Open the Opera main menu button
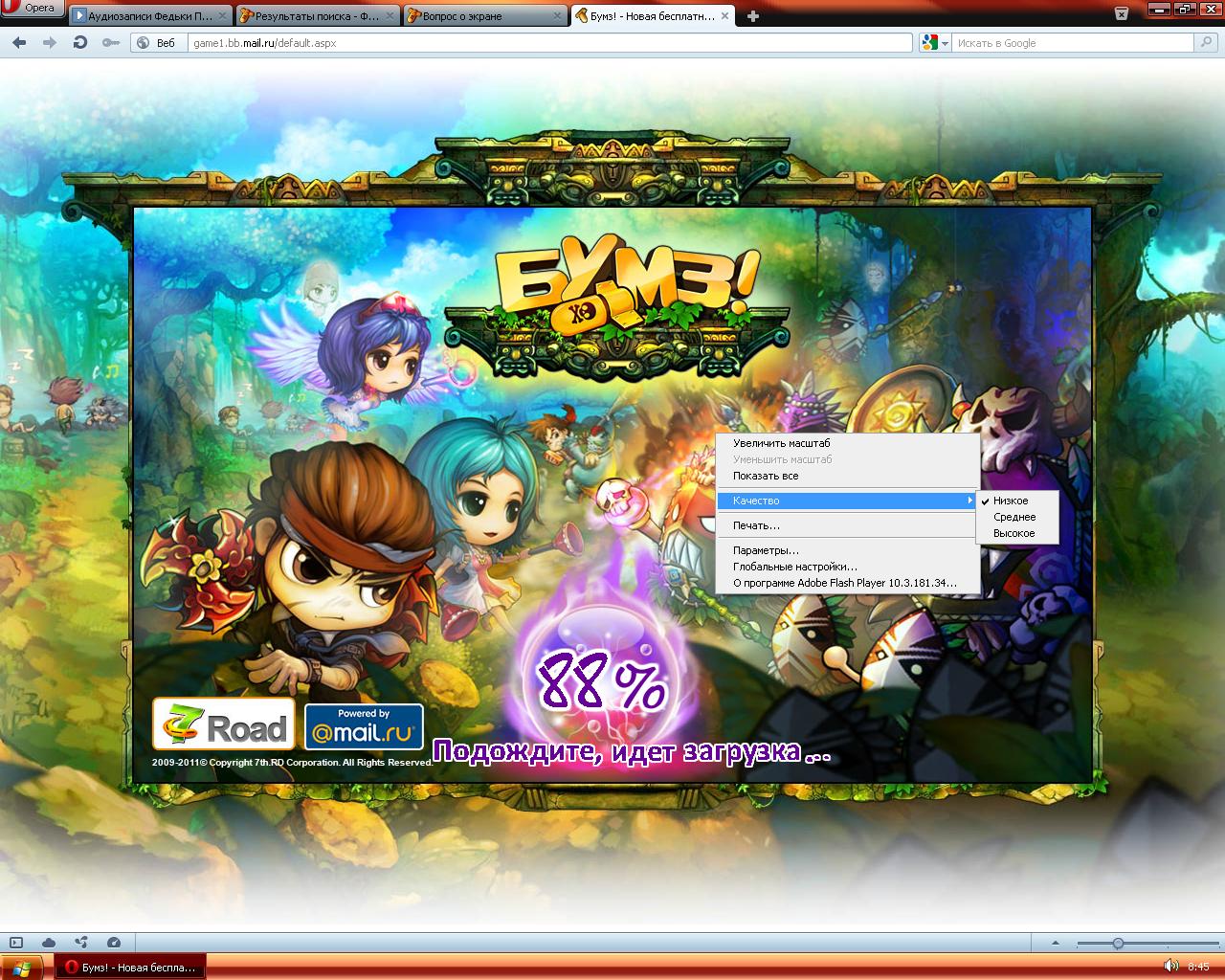 pos(33,9)
